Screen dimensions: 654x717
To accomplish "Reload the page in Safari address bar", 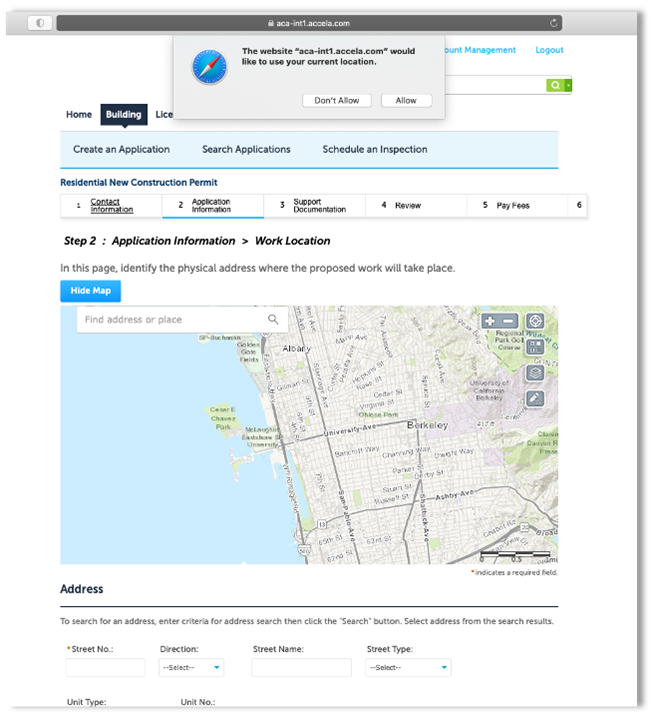I will point(580,22).
